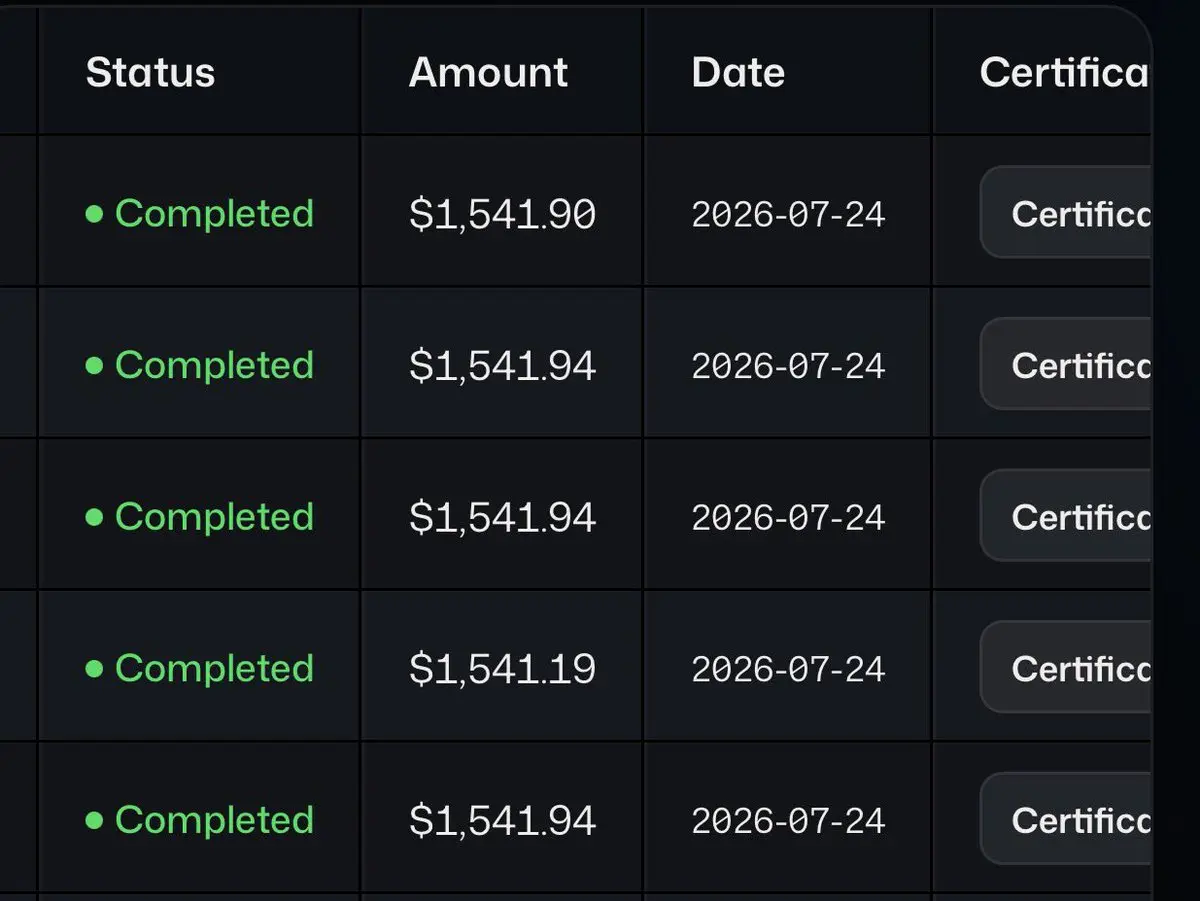Sort by the Status column header
This screenshot has width=1200, height=901.
(x=150, y=73)
